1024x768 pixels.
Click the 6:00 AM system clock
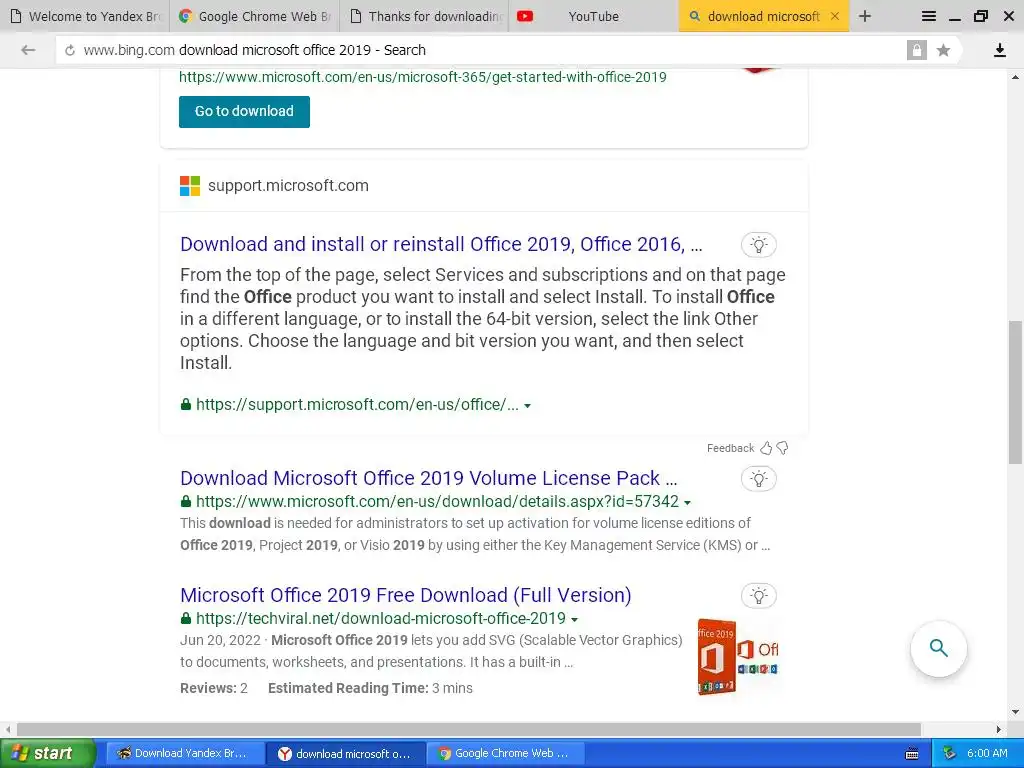[x=987, y=754]
